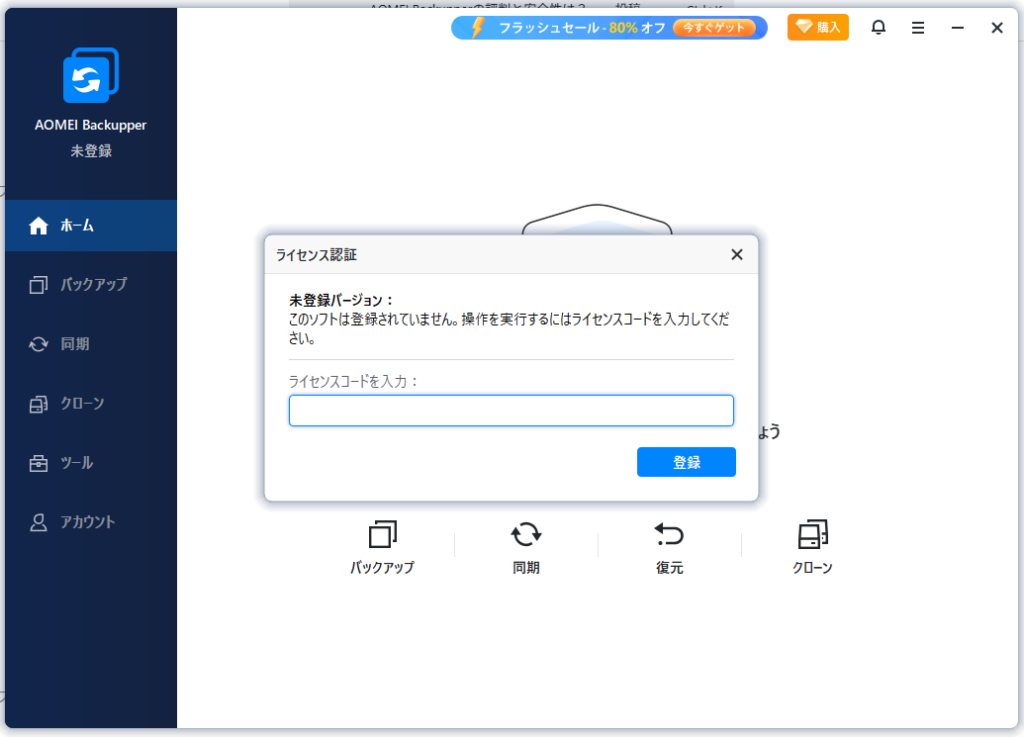The height and width of the screenshot is (737, 1024).
Task: Click the バックアップ icon on the home page
Action: pos(383,534)
